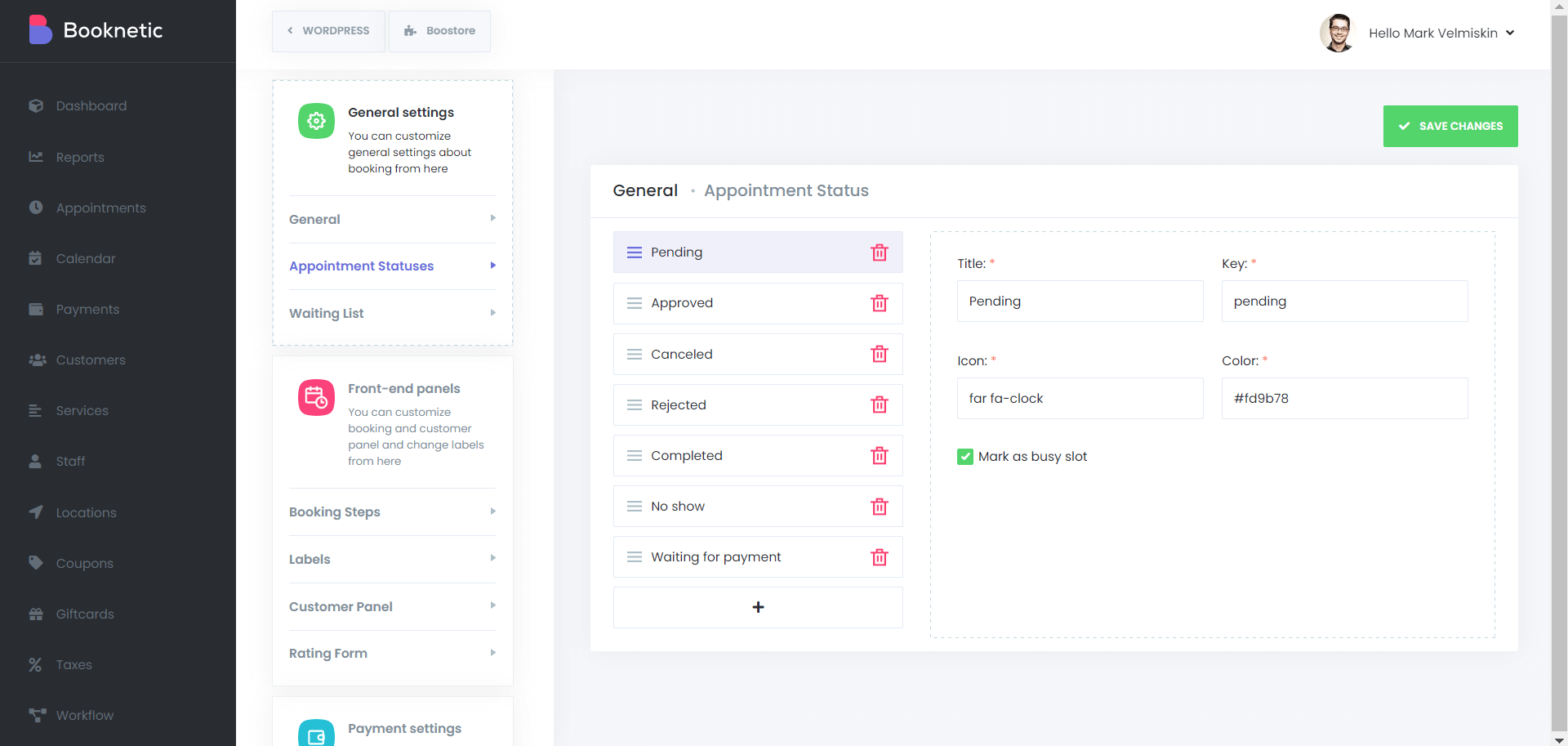This screenshot has height=746, width=1568.
Task: Click the Front-end panels calendar icon
Action: 316,397
